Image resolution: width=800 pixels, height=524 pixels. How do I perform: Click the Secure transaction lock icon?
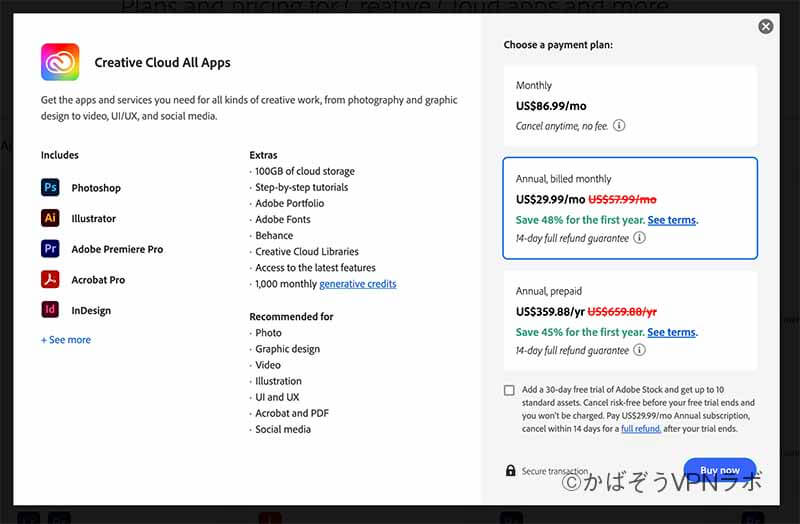(x=510, y=470)
